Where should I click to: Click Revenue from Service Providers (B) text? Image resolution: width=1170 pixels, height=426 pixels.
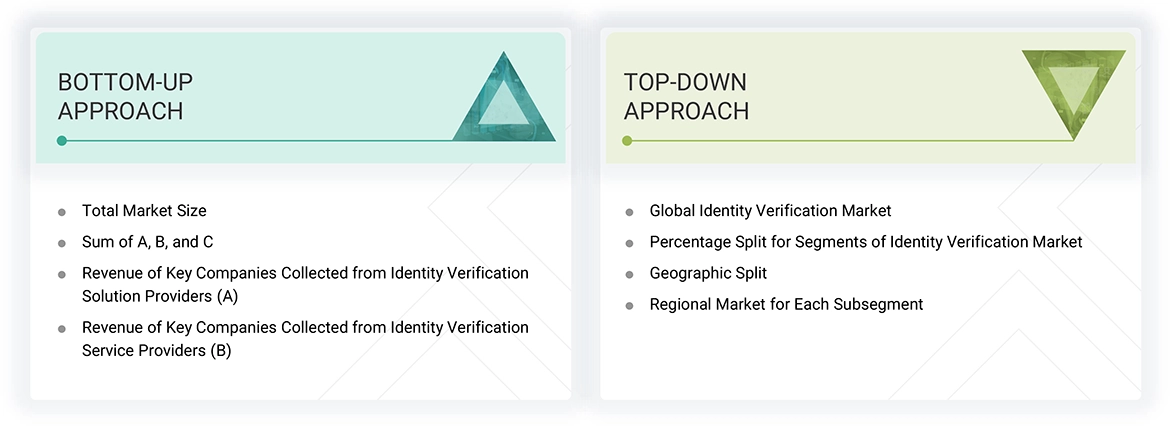point(305,339)
